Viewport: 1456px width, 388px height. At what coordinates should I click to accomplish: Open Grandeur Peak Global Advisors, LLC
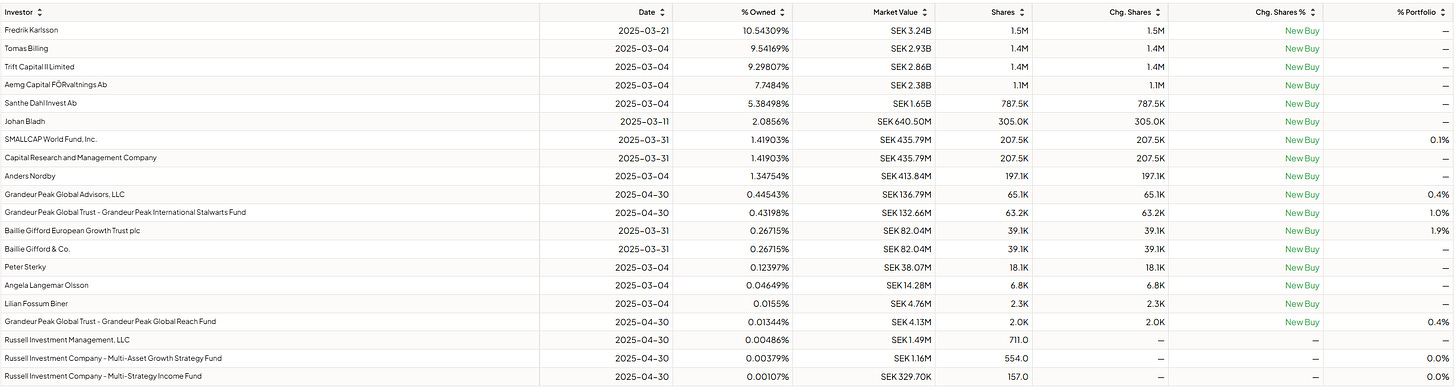(65, 194)
